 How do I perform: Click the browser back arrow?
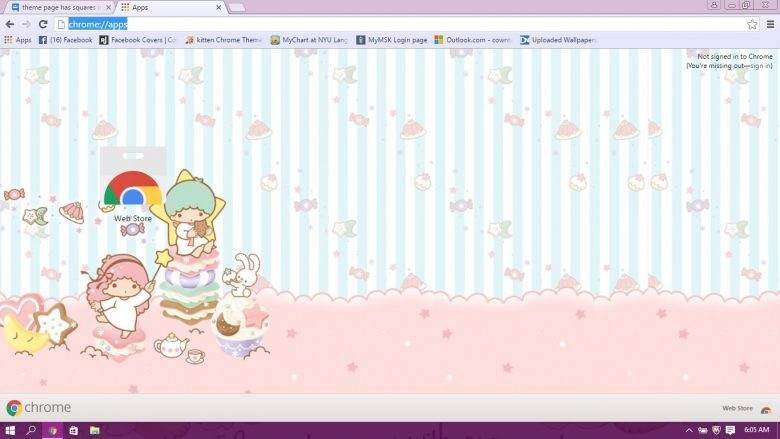(10, 24)
